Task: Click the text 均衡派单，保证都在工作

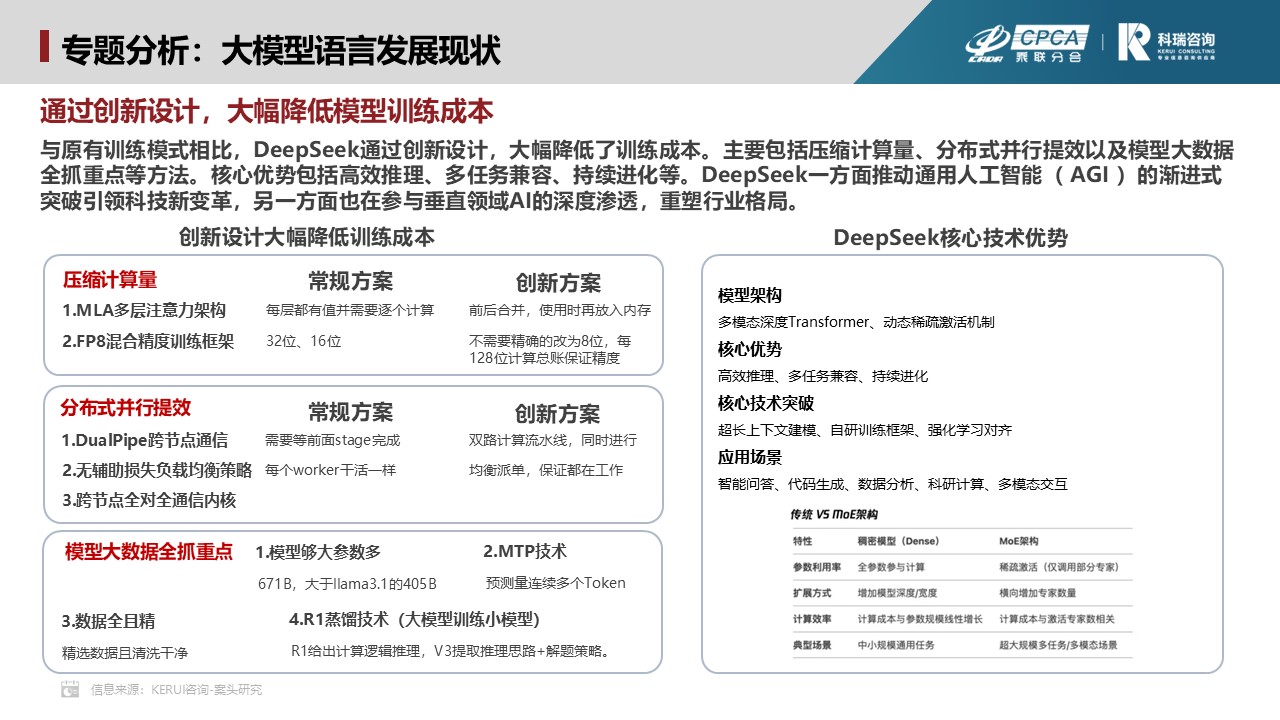Action: click(546, 470)
